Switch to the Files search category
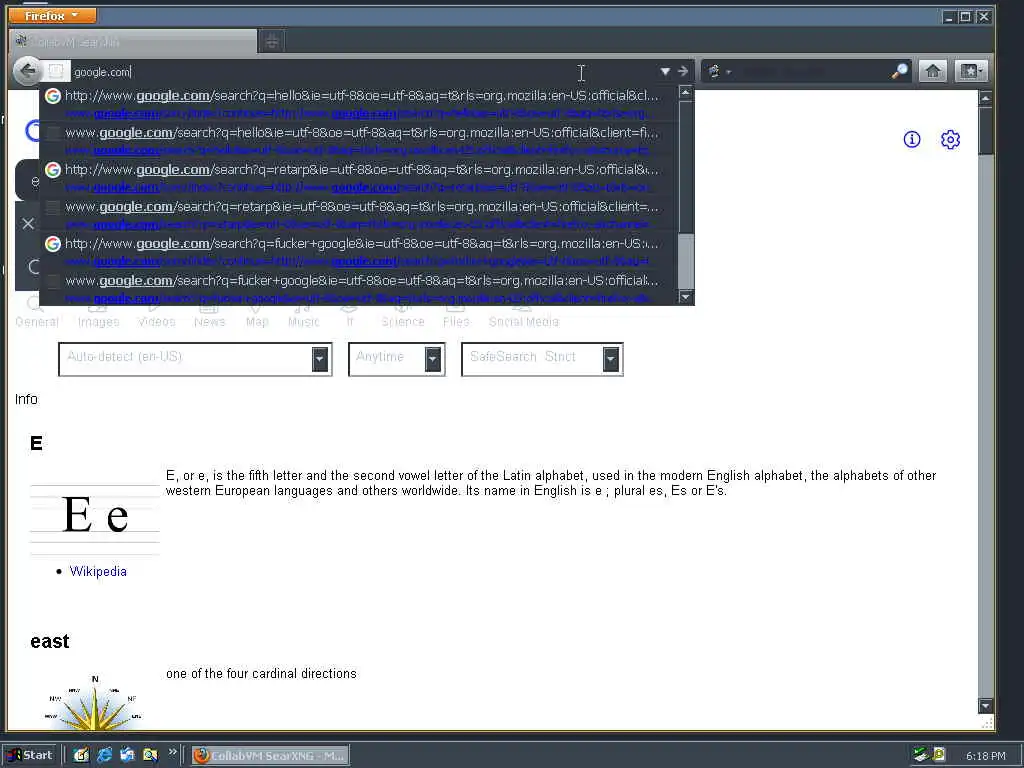 tap(456, 315)
